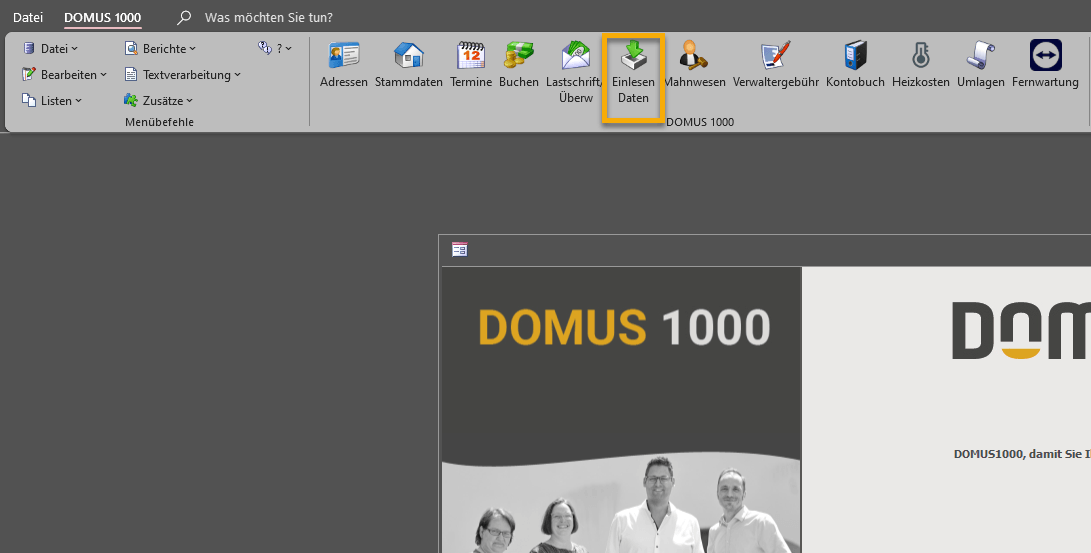Open the help question mark dropdown
This screenshot has height=553, width=1091.
click(x=275, y=48)
